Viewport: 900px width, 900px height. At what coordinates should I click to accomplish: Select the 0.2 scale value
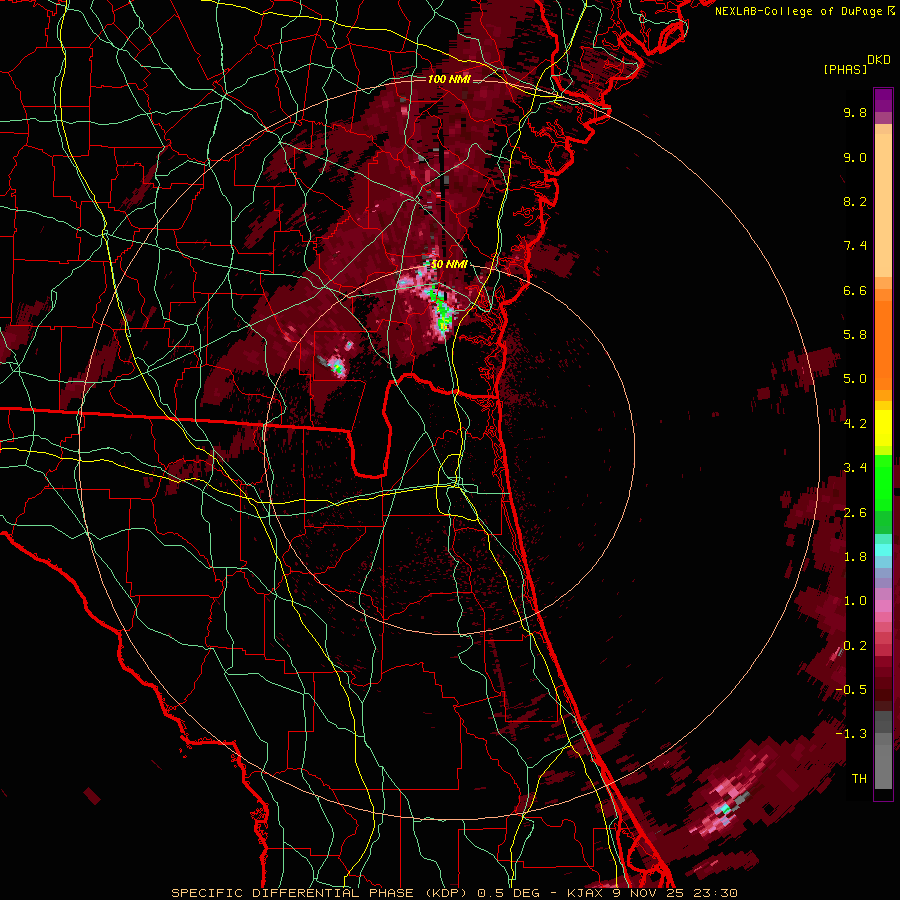(x=855, y=646)
